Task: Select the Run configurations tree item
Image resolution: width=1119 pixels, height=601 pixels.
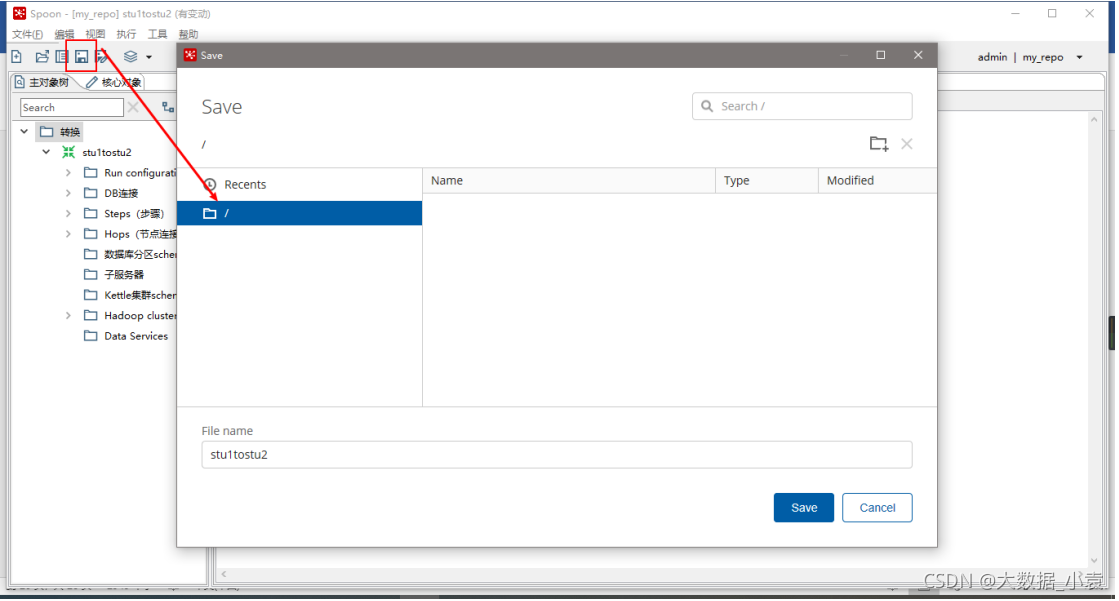Action: click(140, 173)
